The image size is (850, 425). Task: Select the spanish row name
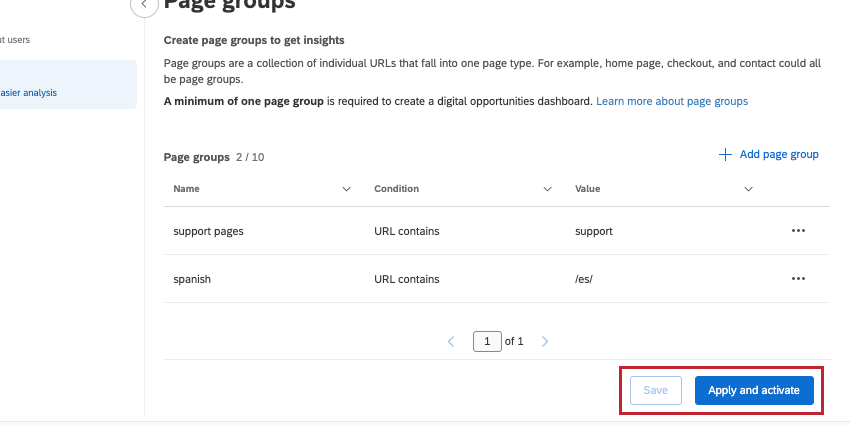point(192,280)
